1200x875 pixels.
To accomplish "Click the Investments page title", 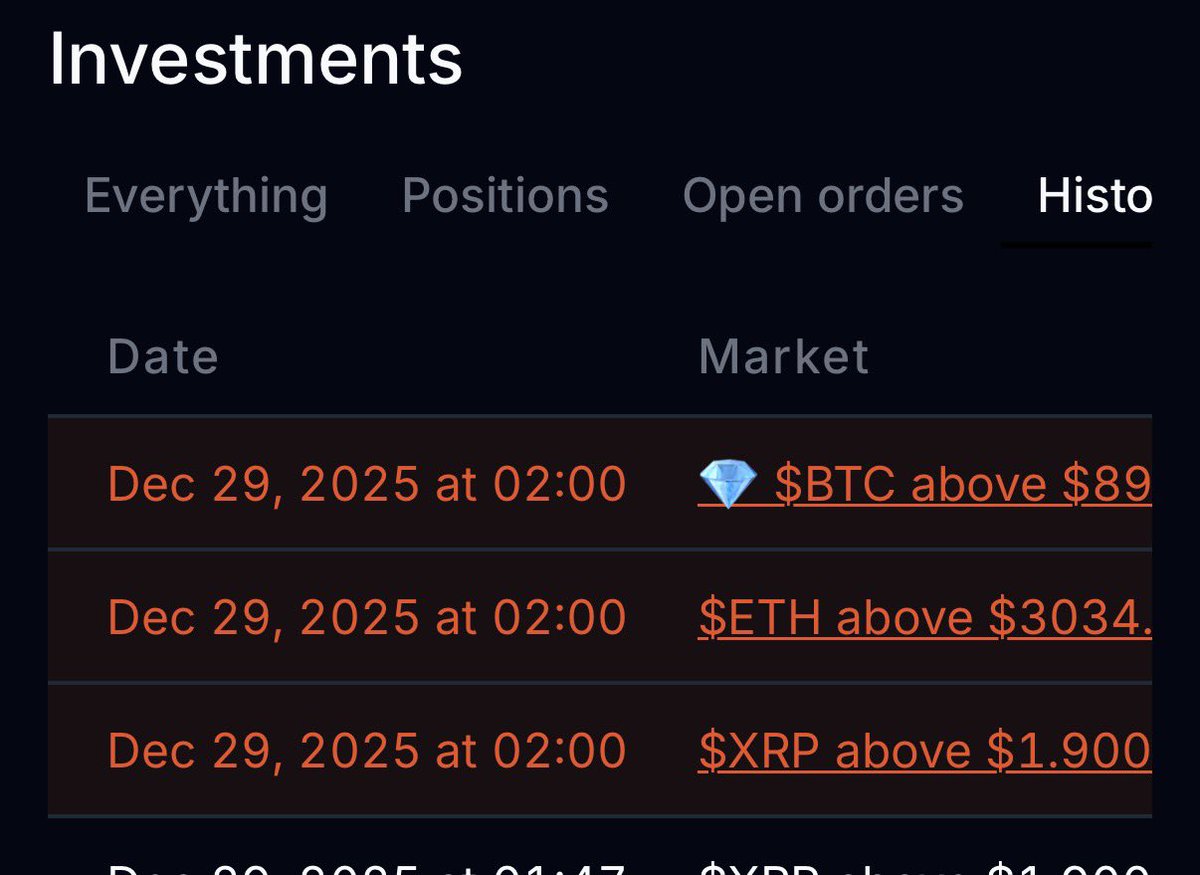I will 255,58.
